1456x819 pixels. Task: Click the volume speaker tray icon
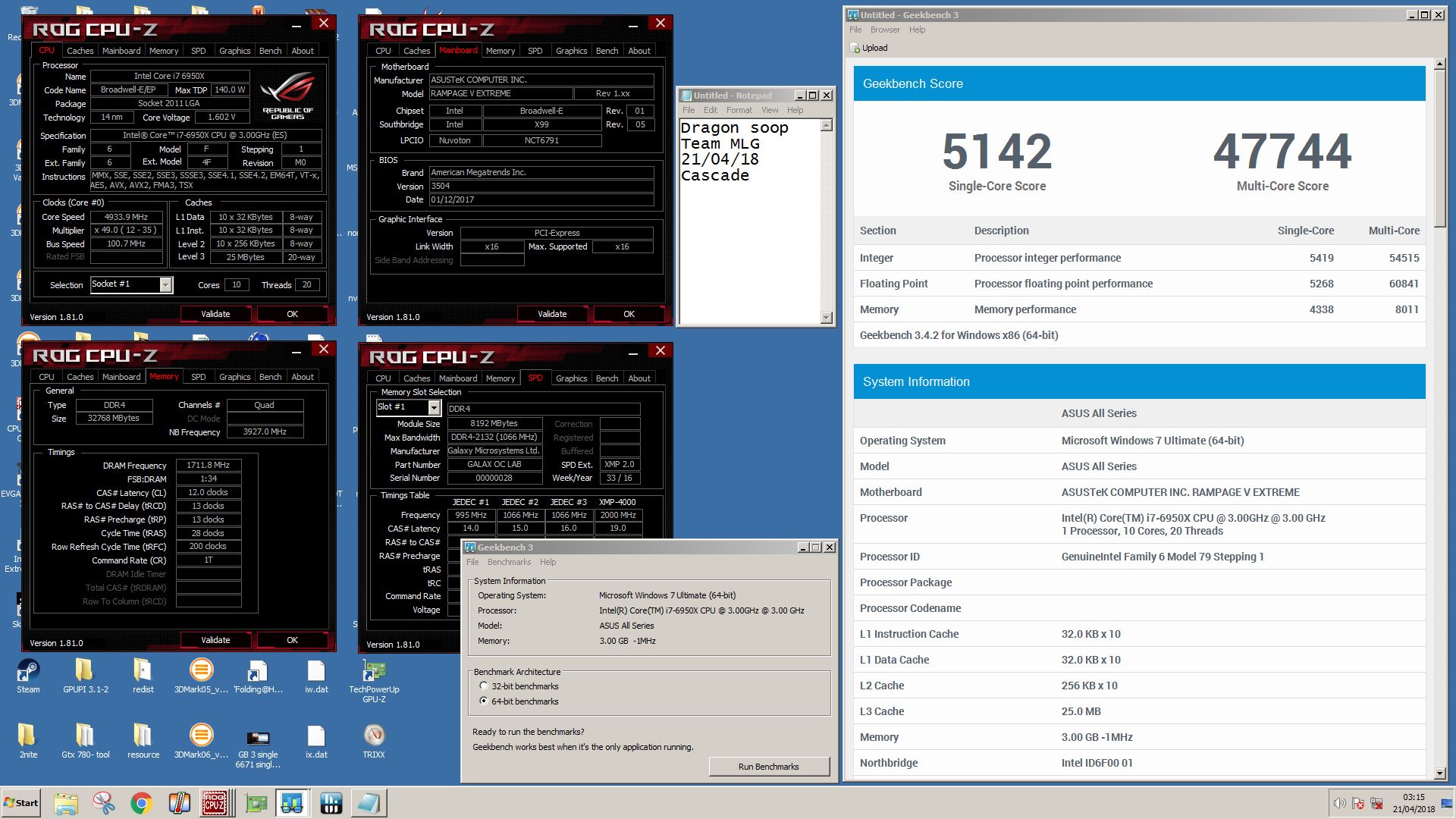pyautogui.click(x=1340, y=803)
